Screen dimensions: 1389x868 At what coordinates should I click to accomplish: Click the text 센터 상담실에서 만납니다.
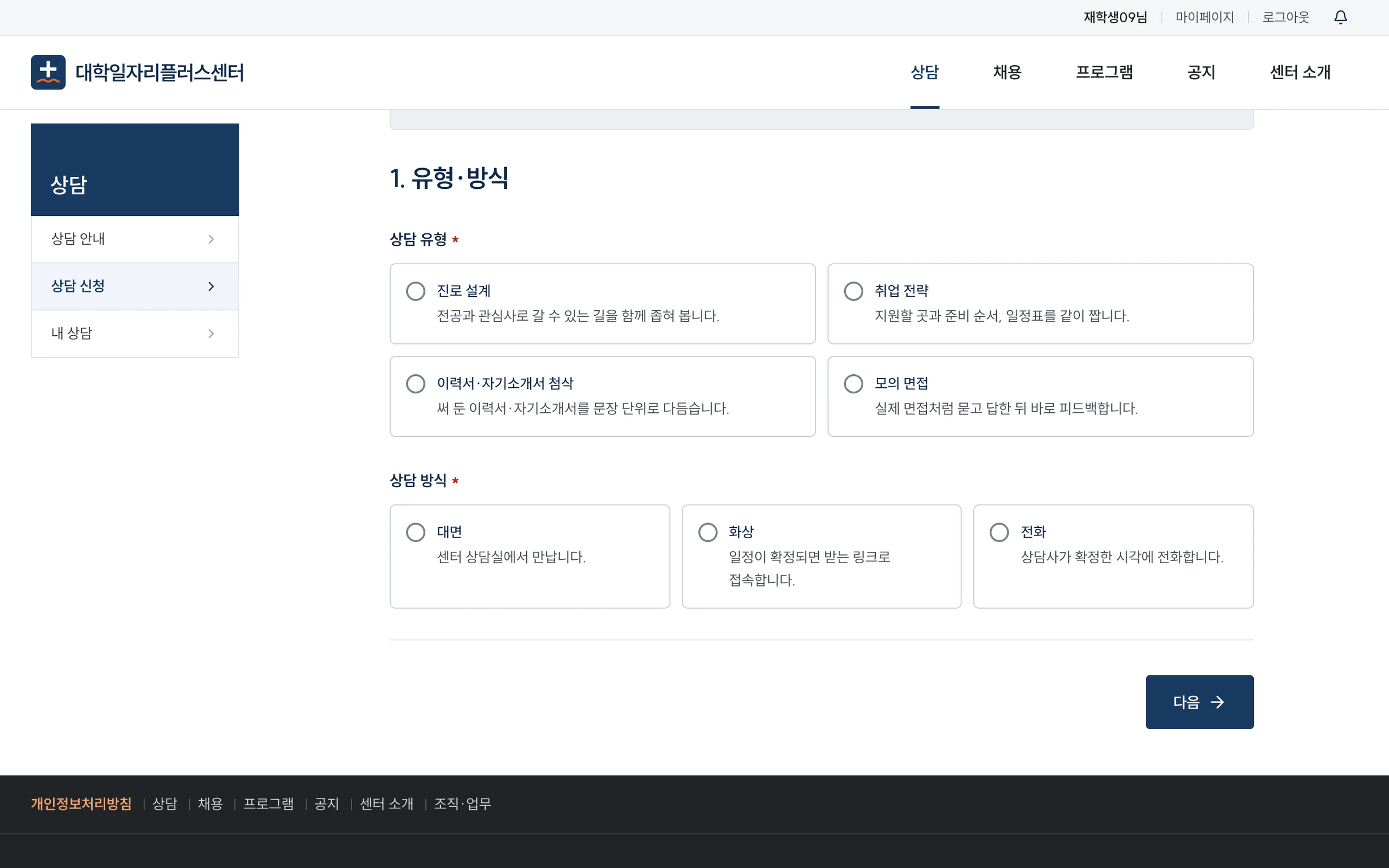tap(512, 557)
